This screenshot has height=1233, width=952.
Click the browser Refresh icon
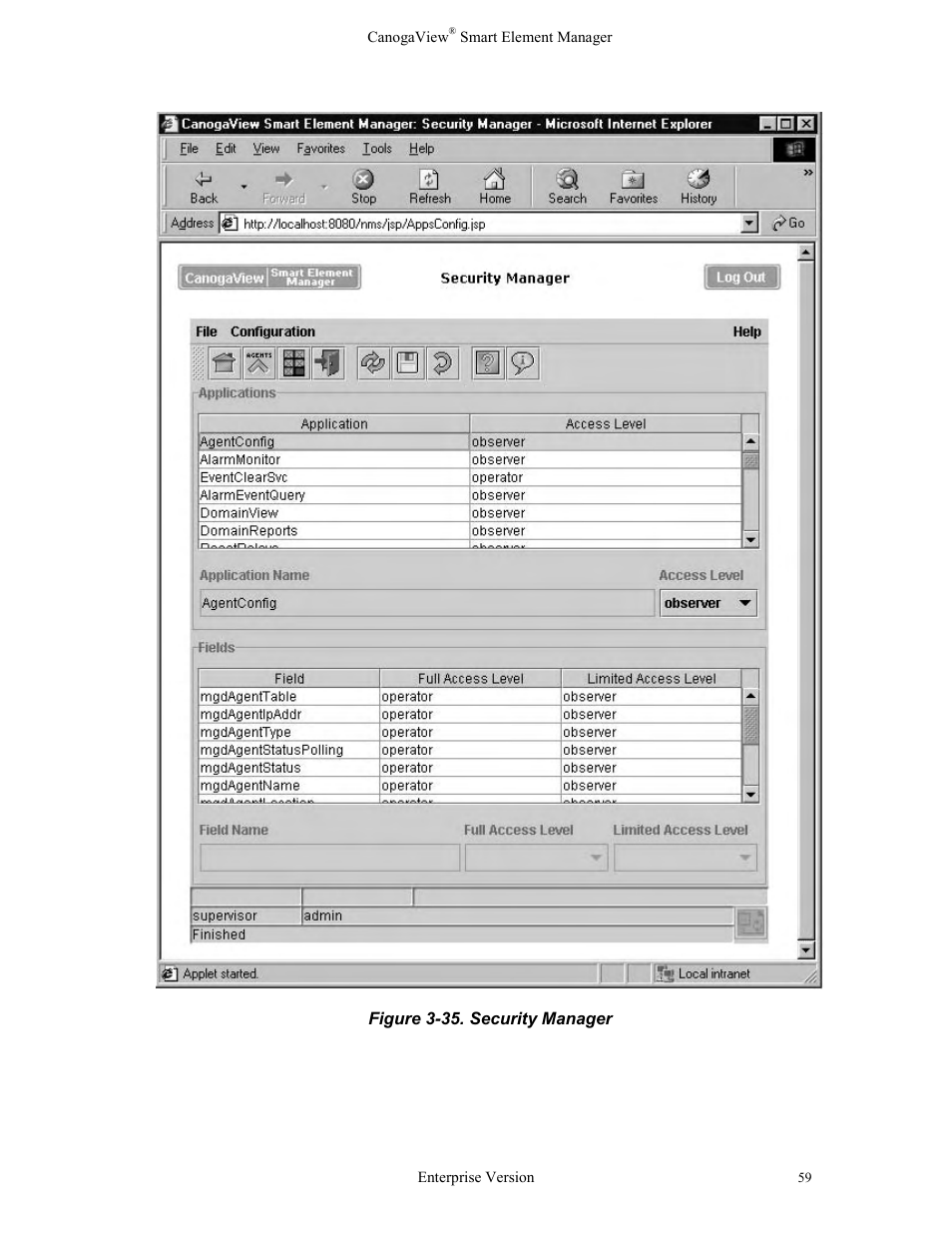click(429, 180)
